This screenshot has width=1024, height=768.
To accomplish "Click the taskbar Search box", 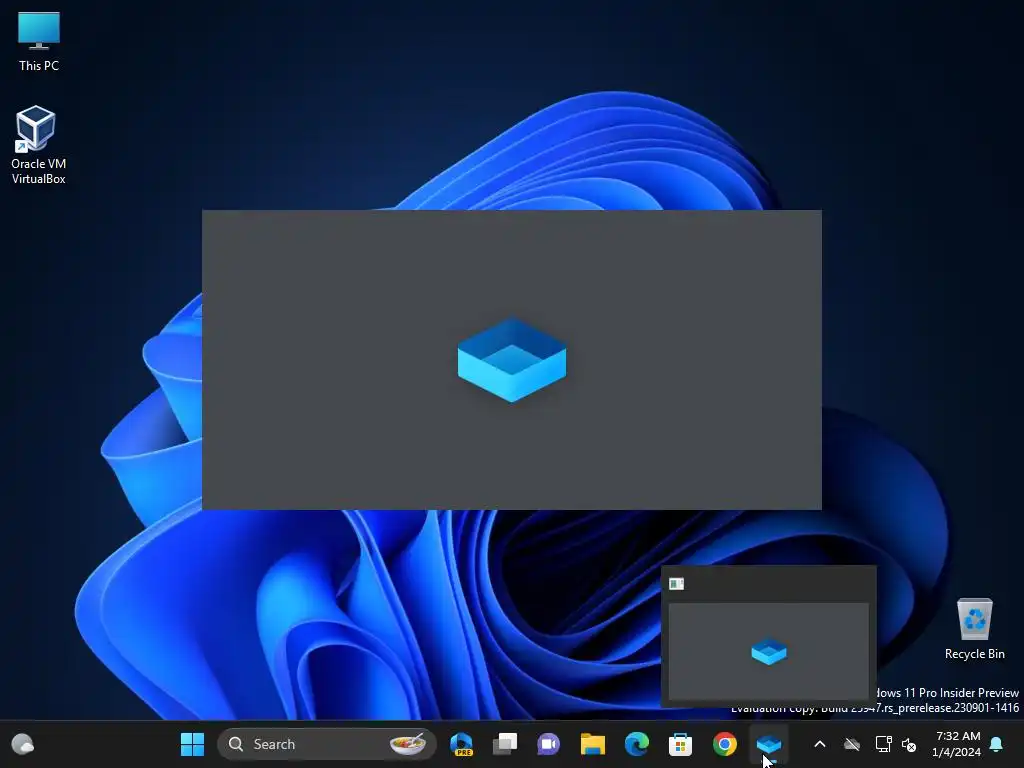I will pyautogui.click(x=326, y=744).
